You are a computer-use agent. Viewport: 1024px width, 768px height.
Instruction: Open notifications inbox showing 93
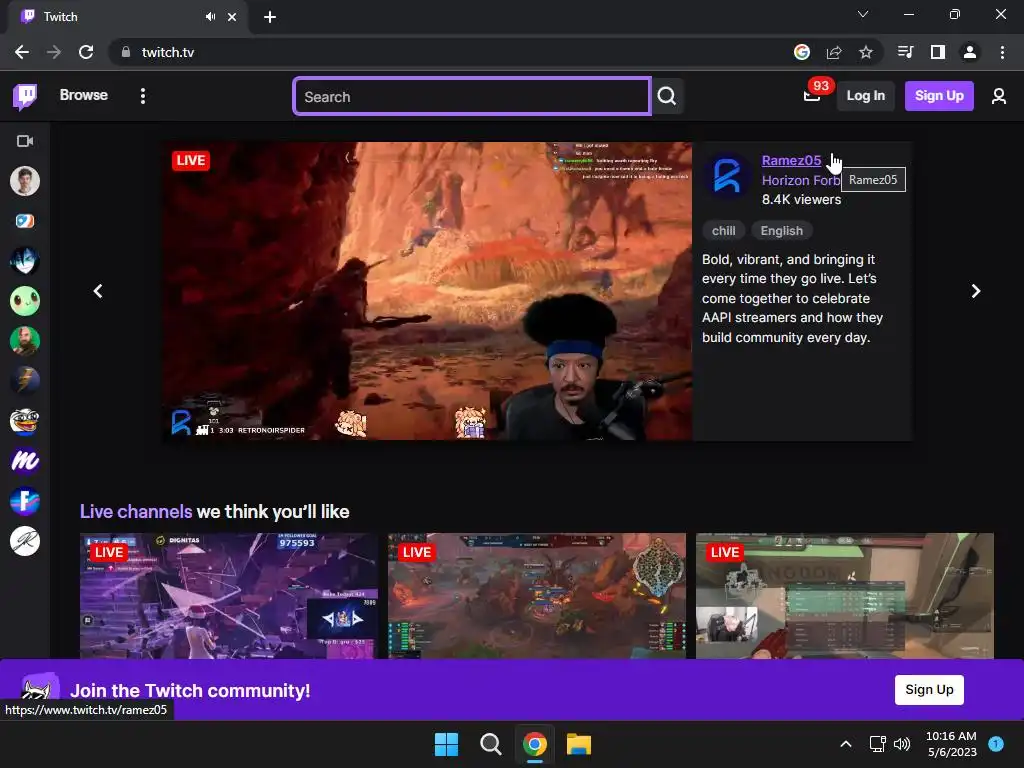click(x=812, y=95)
